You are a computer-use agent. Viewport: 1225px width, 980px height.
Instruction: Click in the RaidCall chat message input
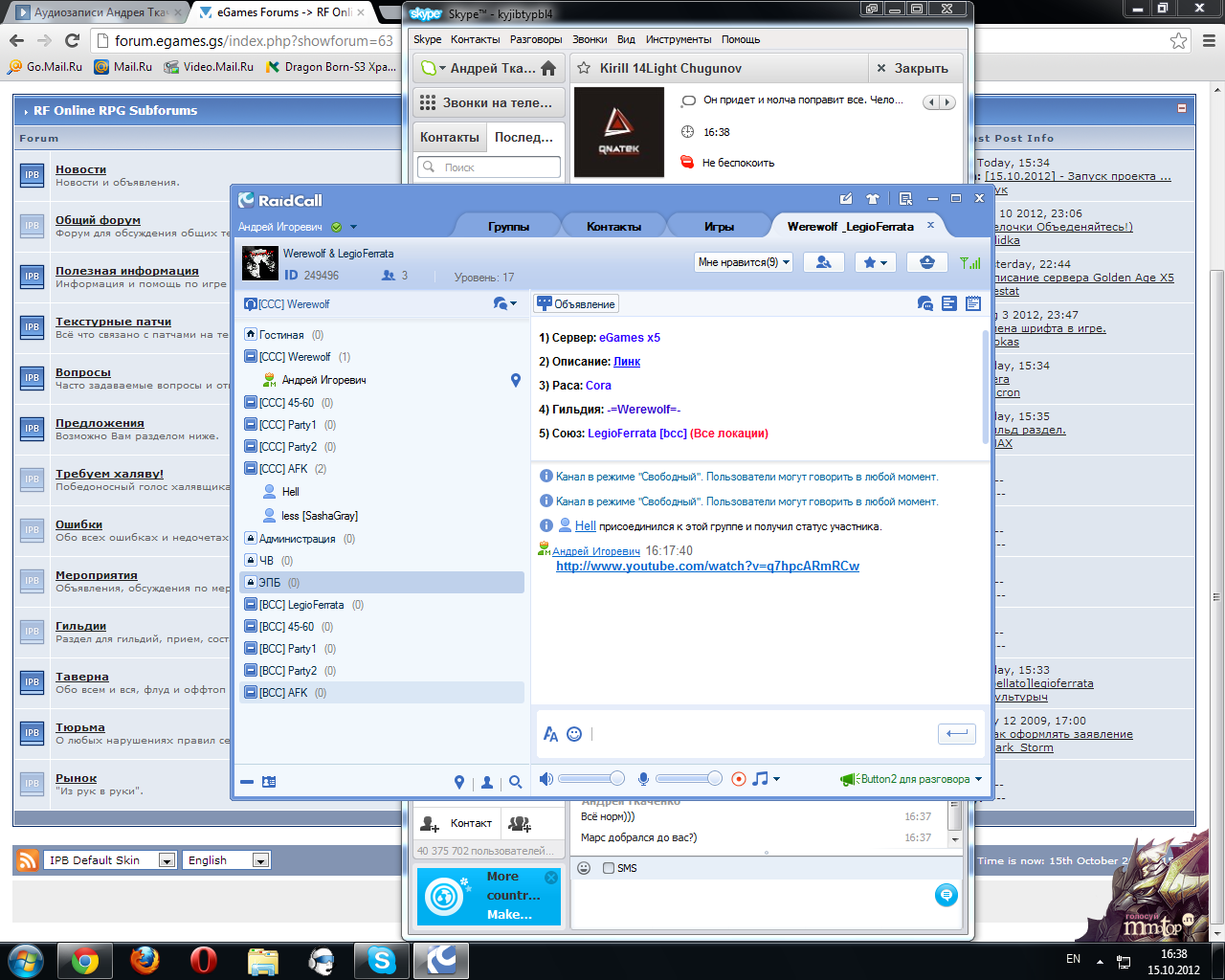[x=761, y=734]
